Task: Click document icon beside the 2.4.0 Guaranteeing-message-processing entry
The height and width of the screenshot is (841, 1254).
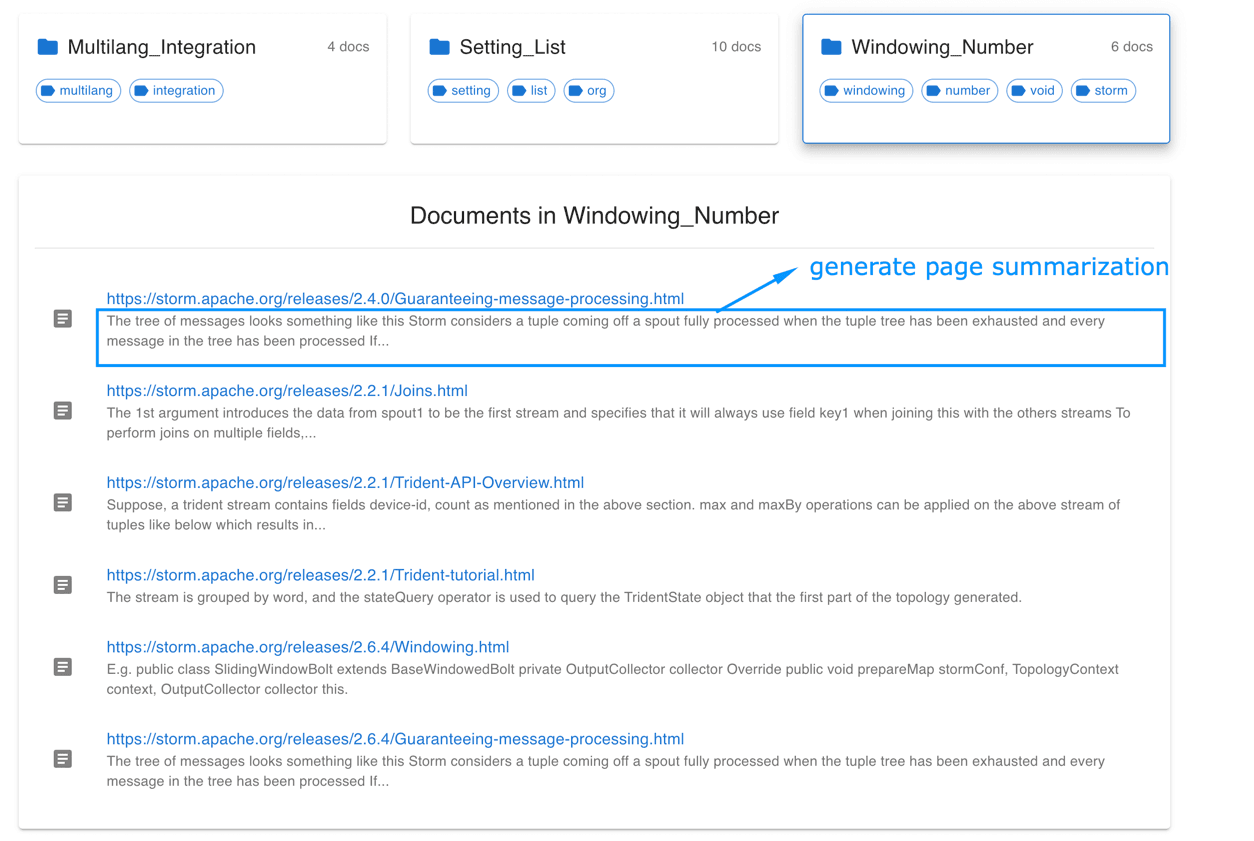Action: (x=63, y=319)
